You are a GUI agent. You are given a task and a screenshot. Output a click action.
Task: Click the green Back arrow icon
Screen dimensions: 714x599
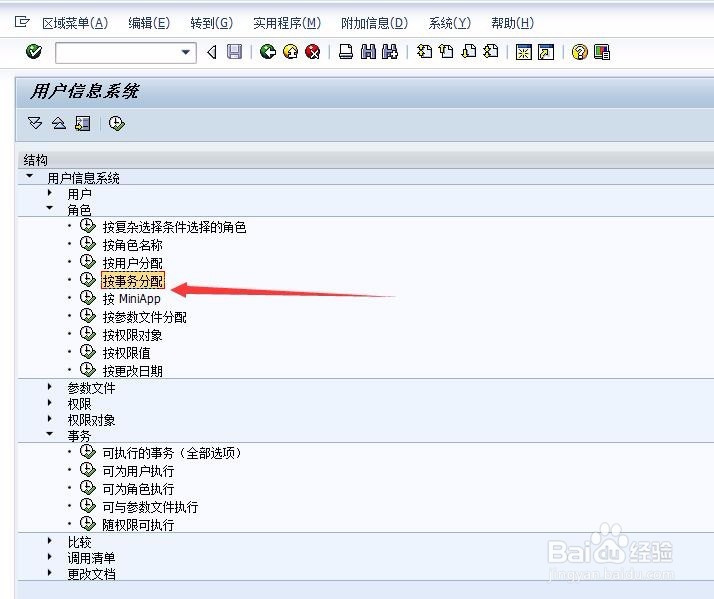pyautogui.click(x=268, y=52)
